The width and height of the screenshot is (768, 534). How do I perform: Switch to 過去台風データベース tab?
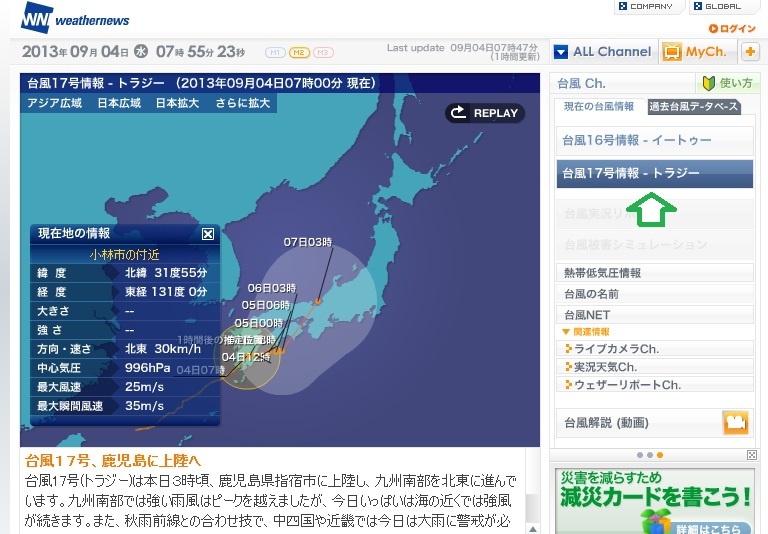693,107
